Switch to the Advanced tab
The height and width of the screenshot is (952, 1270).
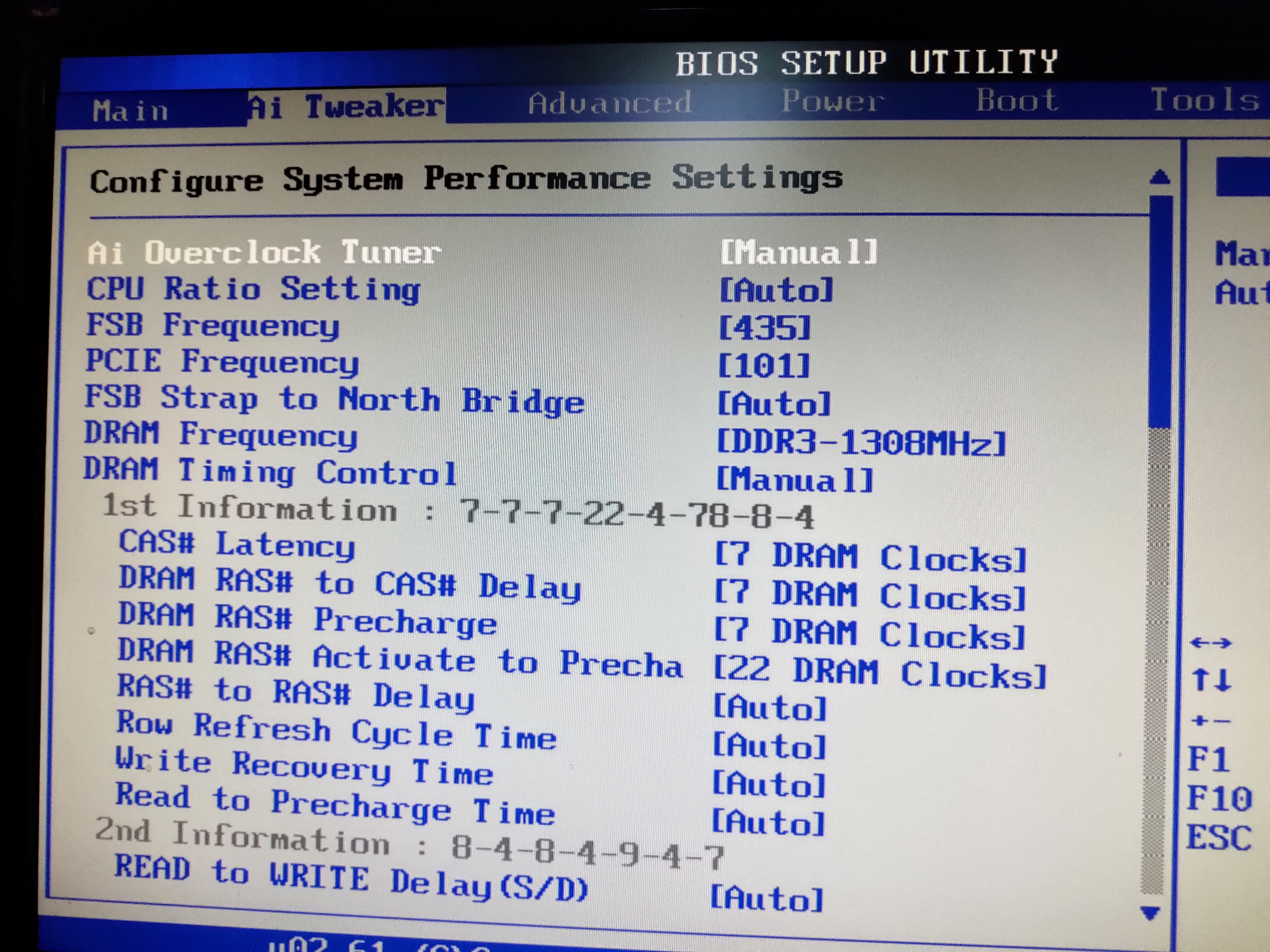(610, 103)
